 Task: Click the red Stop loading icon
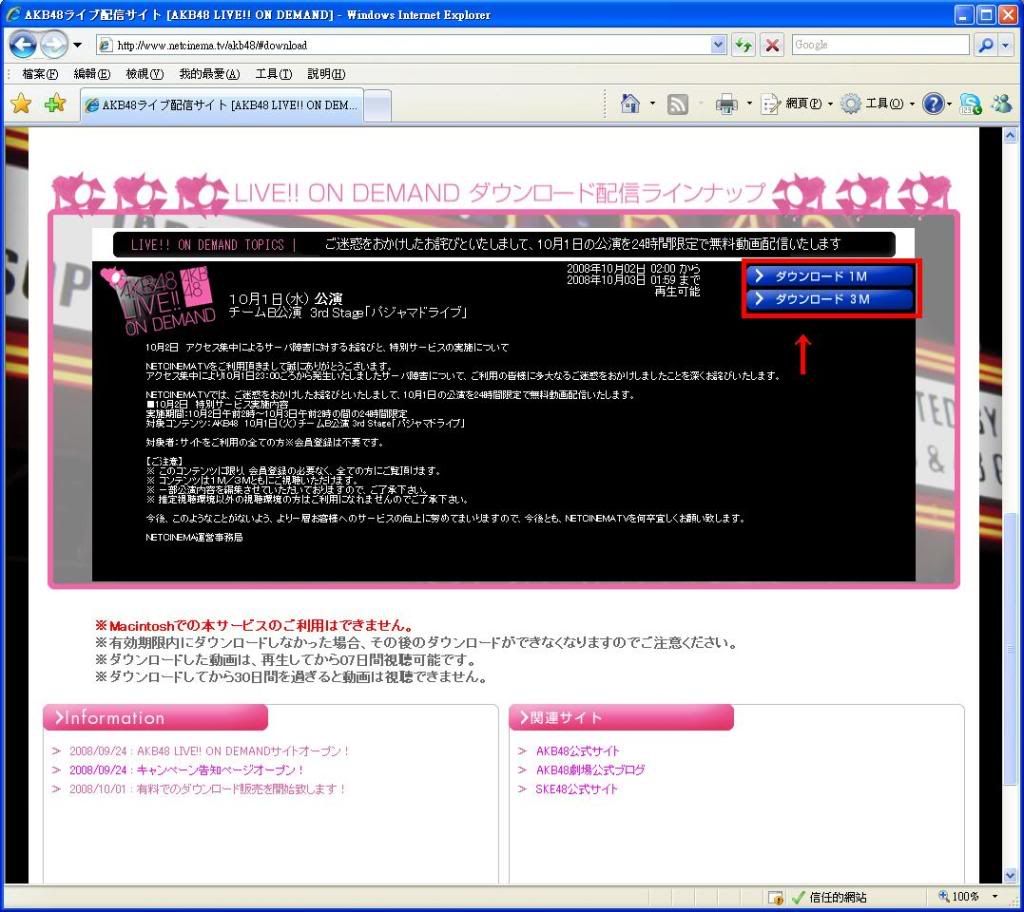772,45
